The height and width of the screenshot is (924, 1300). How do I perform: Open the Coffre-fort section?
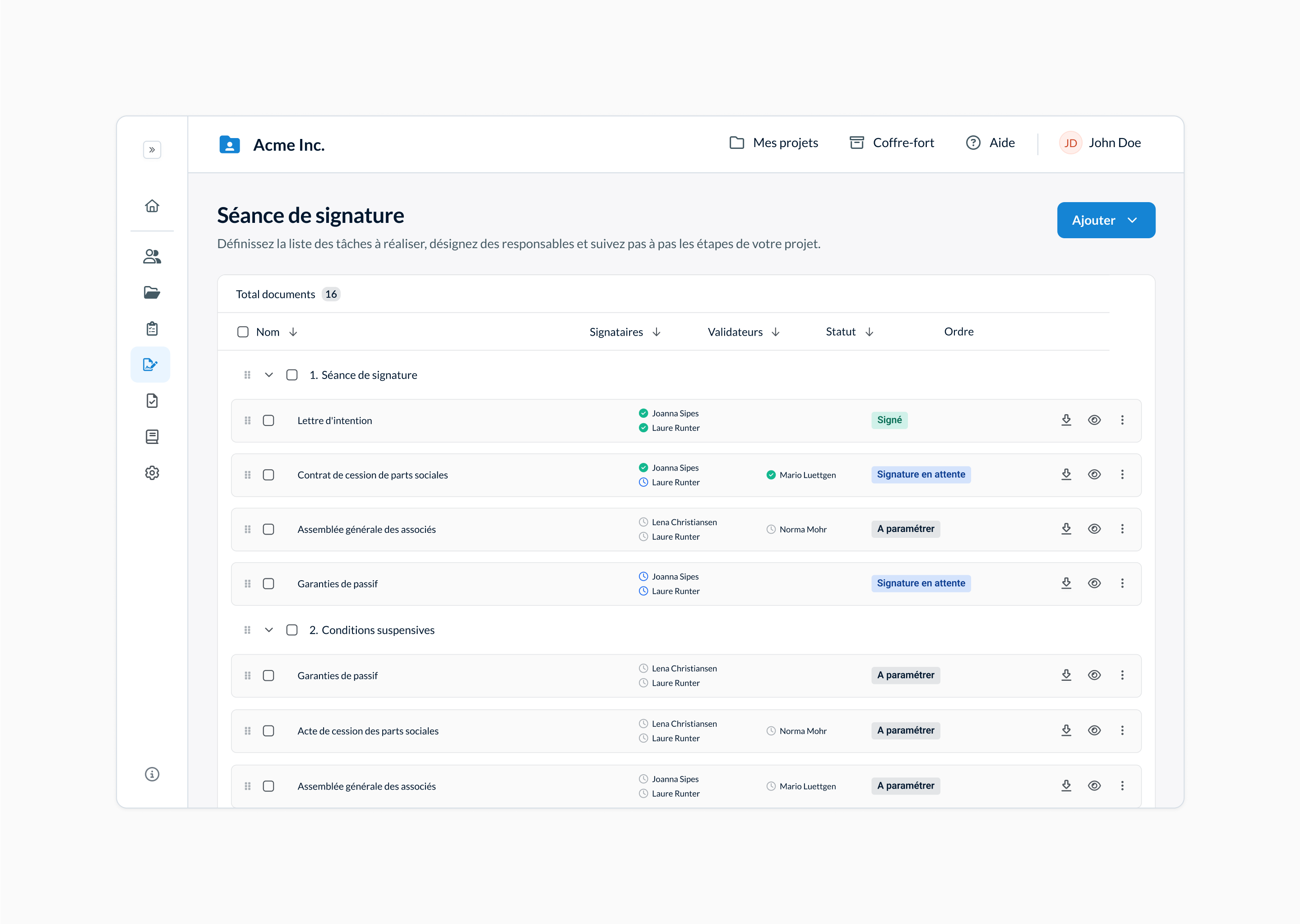[x=891, y=143]
